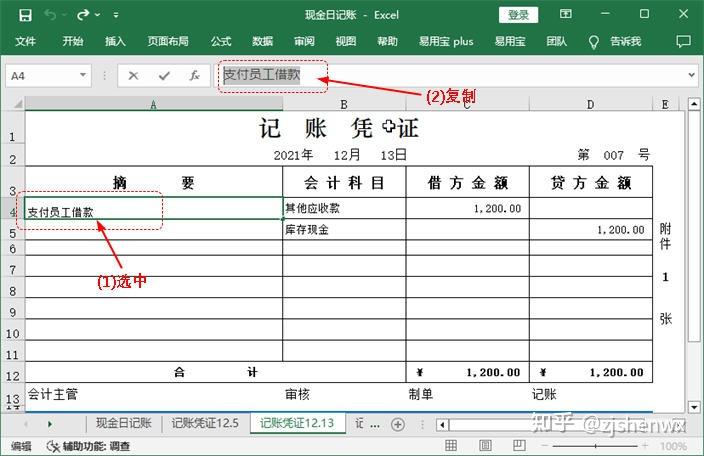This screenshot has width=704, height=456.
Task: Open the Comments icon in ribbon corner
Action: 683,42
